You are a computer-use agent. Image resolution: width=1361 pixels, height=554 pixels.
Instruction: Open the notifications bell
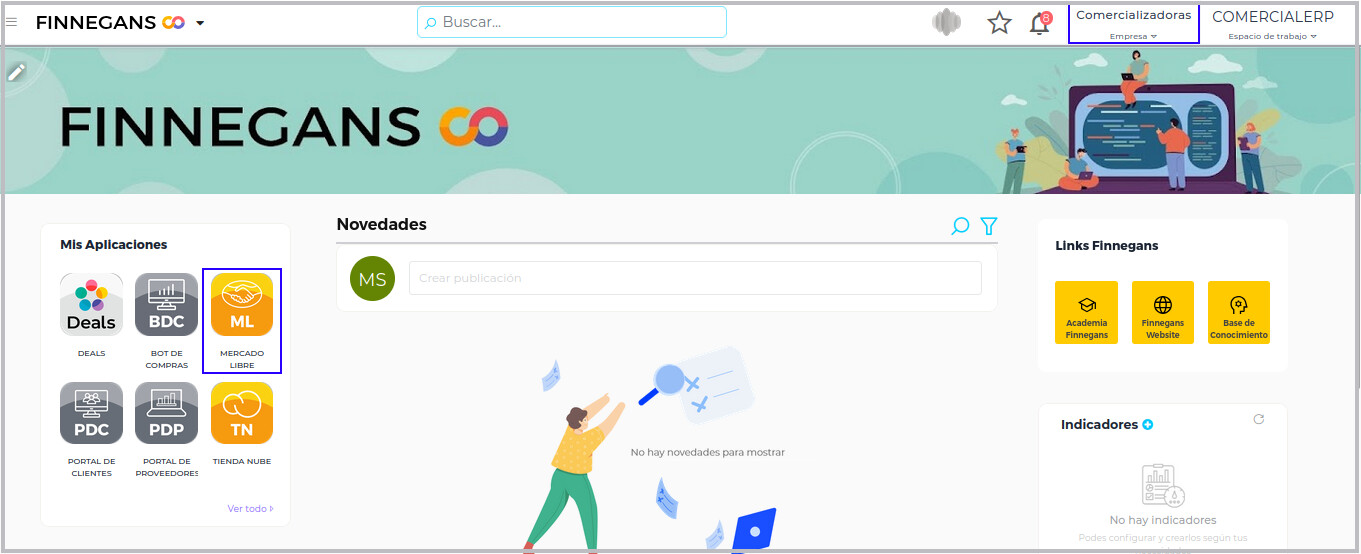pyautogui.click(x=1040, y=23)
